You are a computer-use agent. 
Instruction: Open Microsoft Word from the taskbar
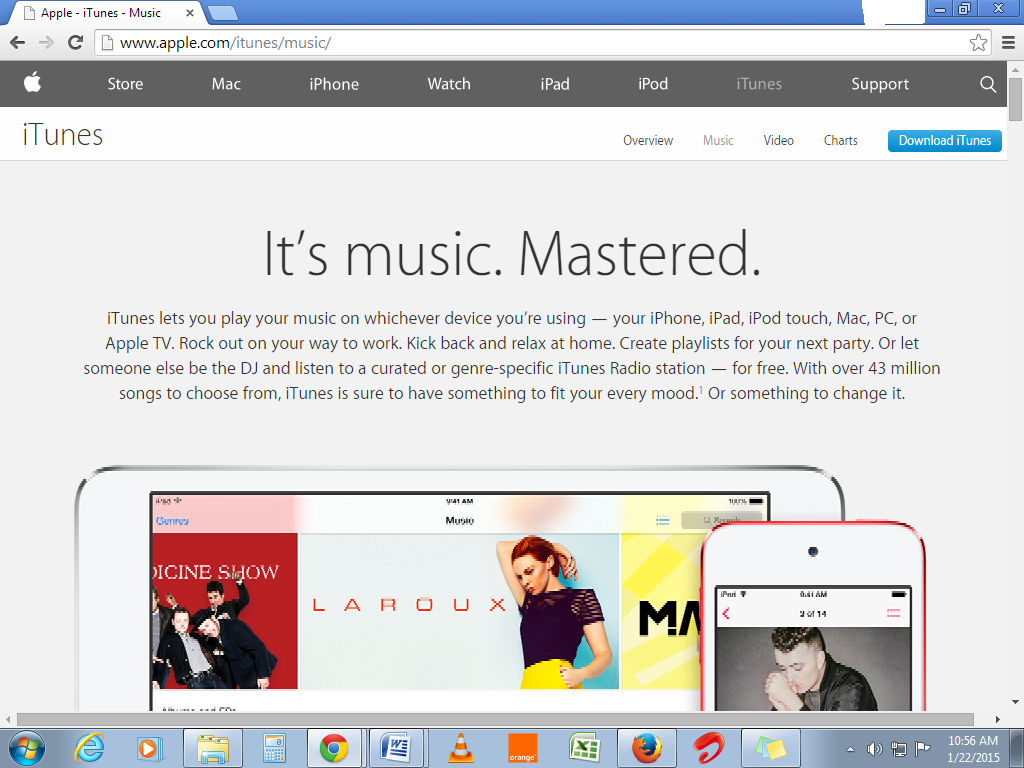point(396,748)
